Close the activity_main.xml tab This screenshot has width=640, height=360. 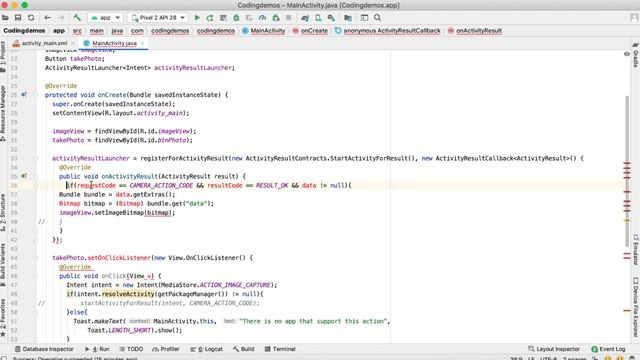[x=73, y=43]
